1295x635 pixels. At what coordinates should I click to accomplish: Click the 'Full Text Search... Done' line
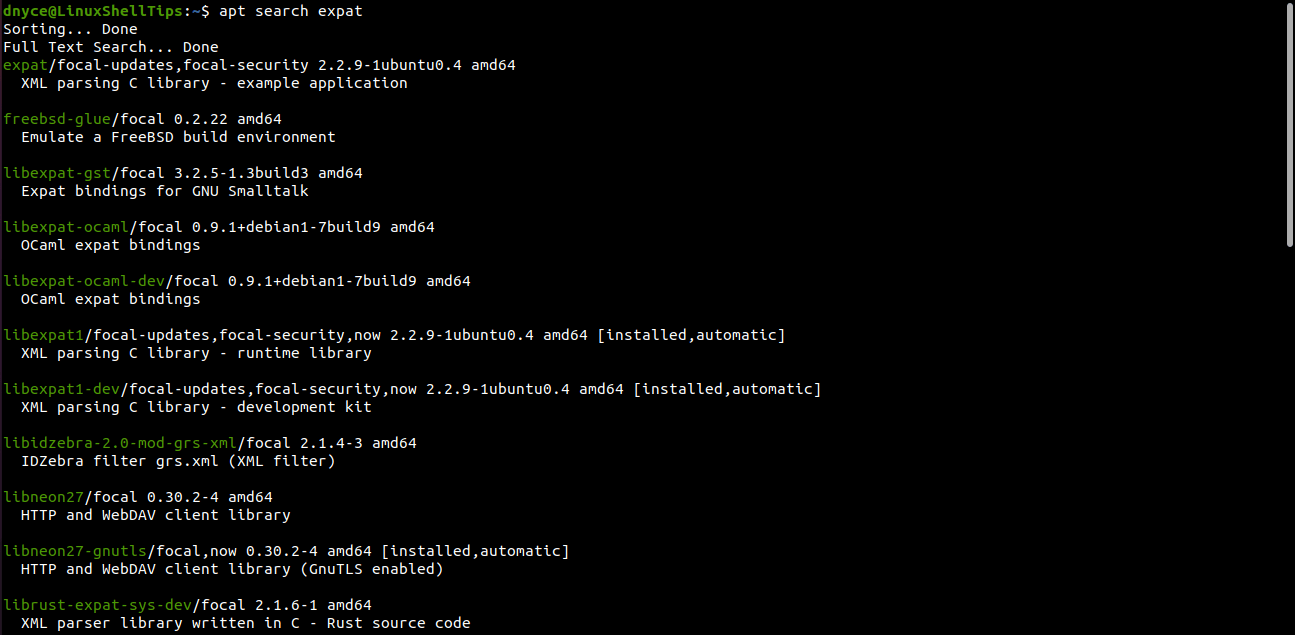[x=111, y=47]
